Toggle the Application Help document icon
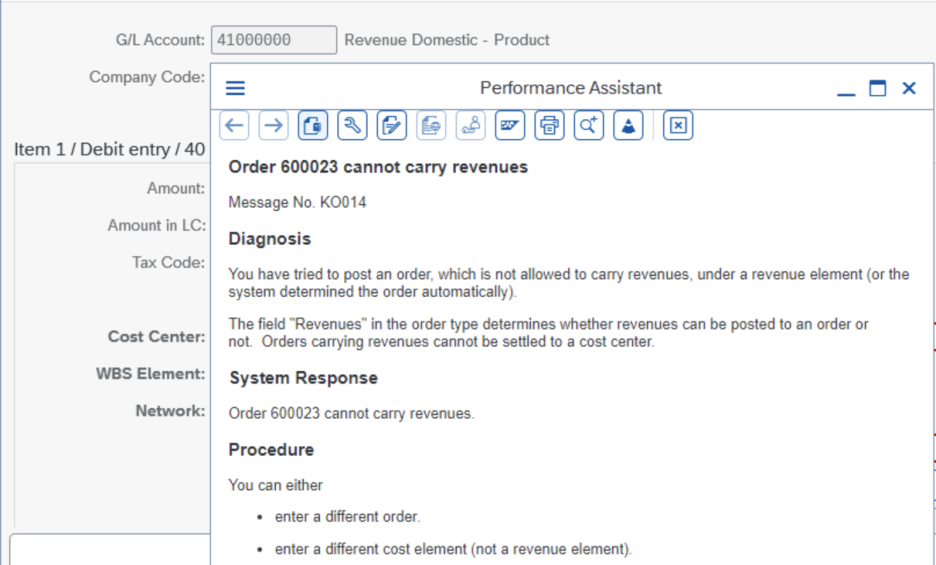This screenshot has width=936, height=565. [313, 125]
